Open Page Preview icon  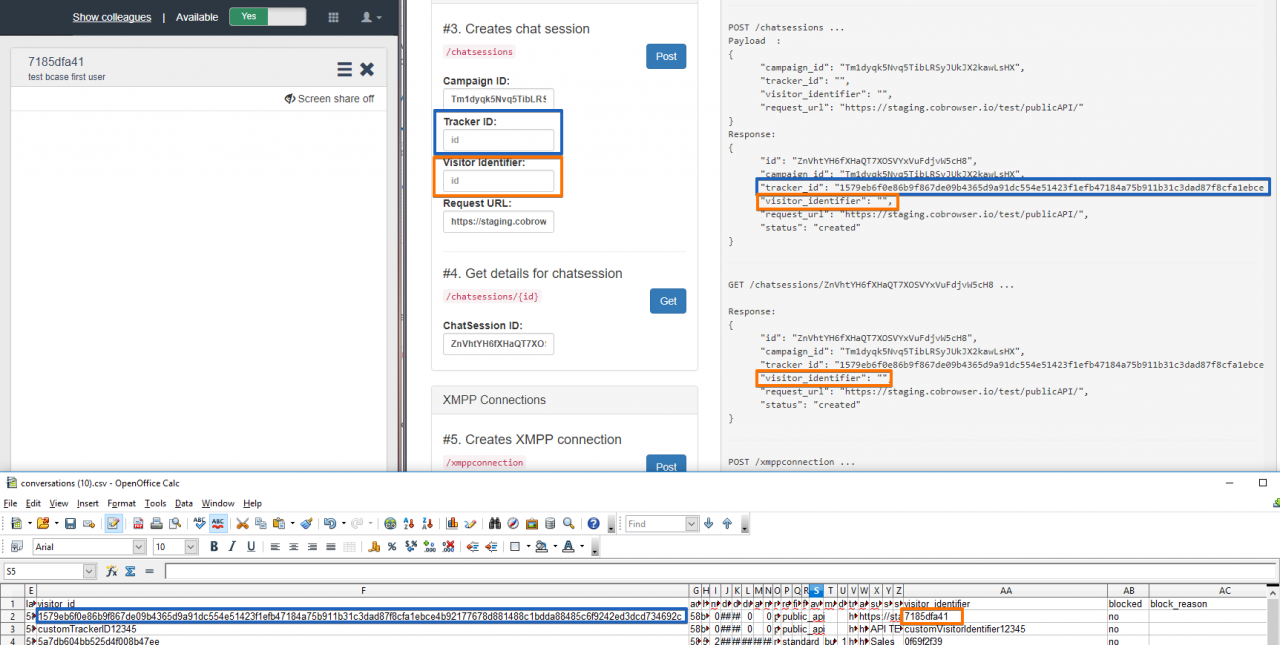click(x=174, y=523)
